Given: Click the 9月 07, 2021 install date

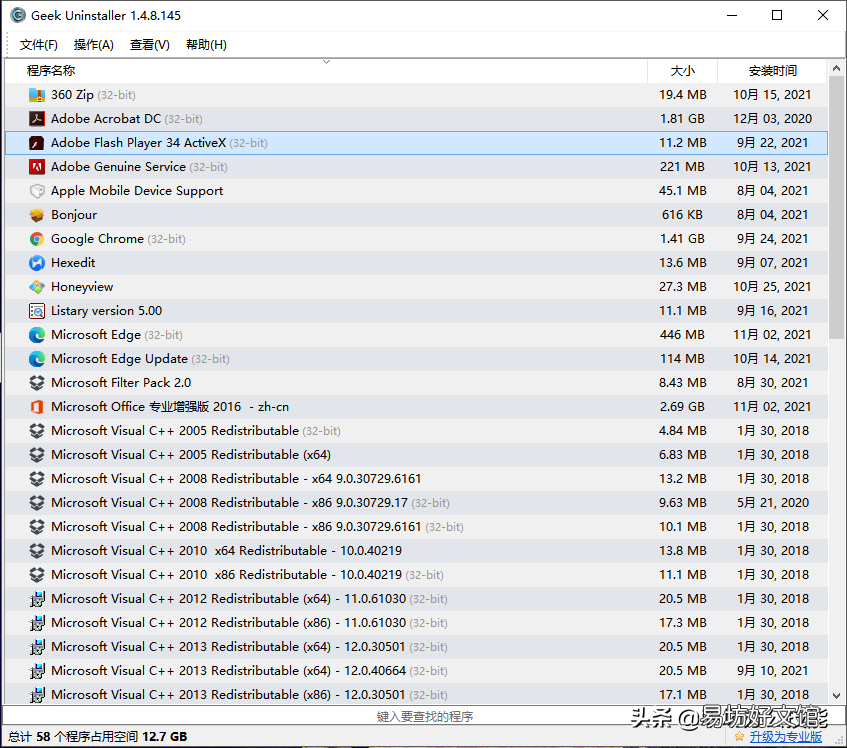Looking at the screenshot, I should [772, 263].
